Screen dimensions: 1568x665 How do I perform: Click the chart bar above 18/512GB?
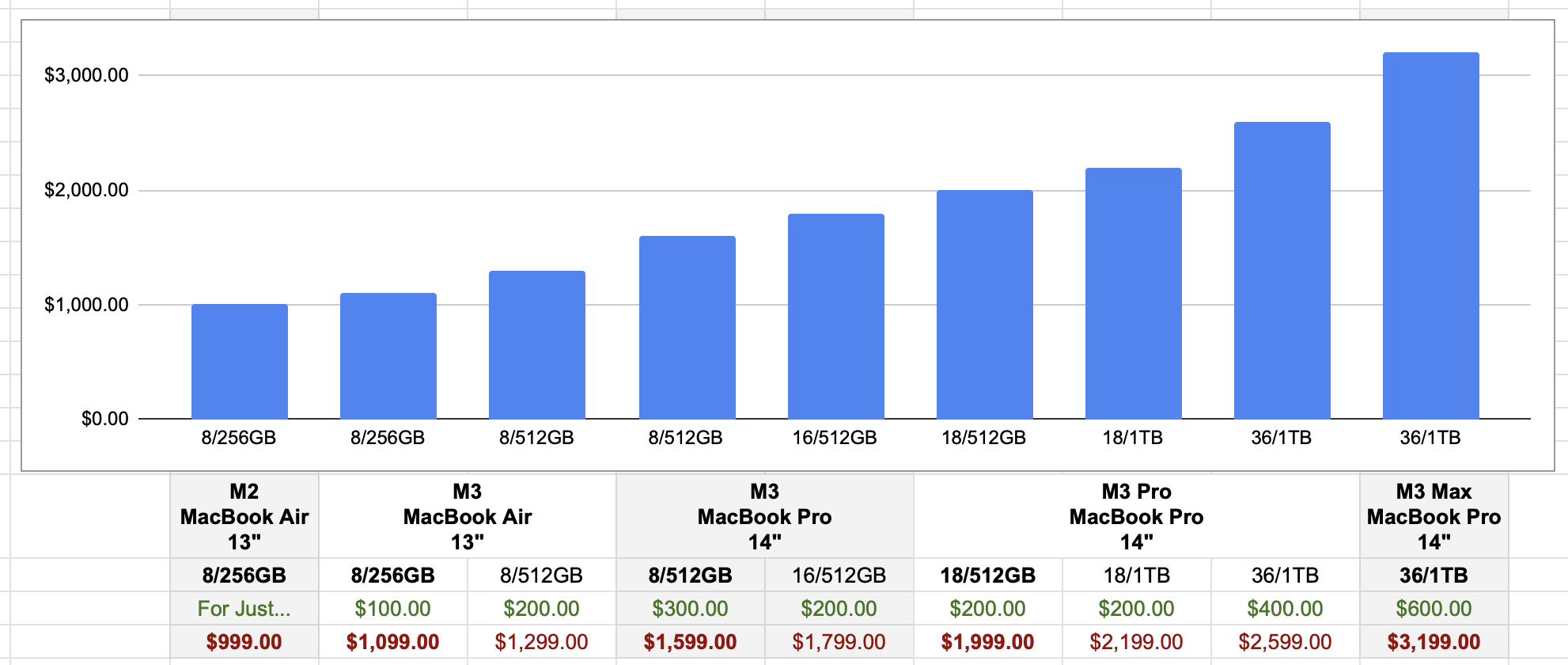click(985, 304)
